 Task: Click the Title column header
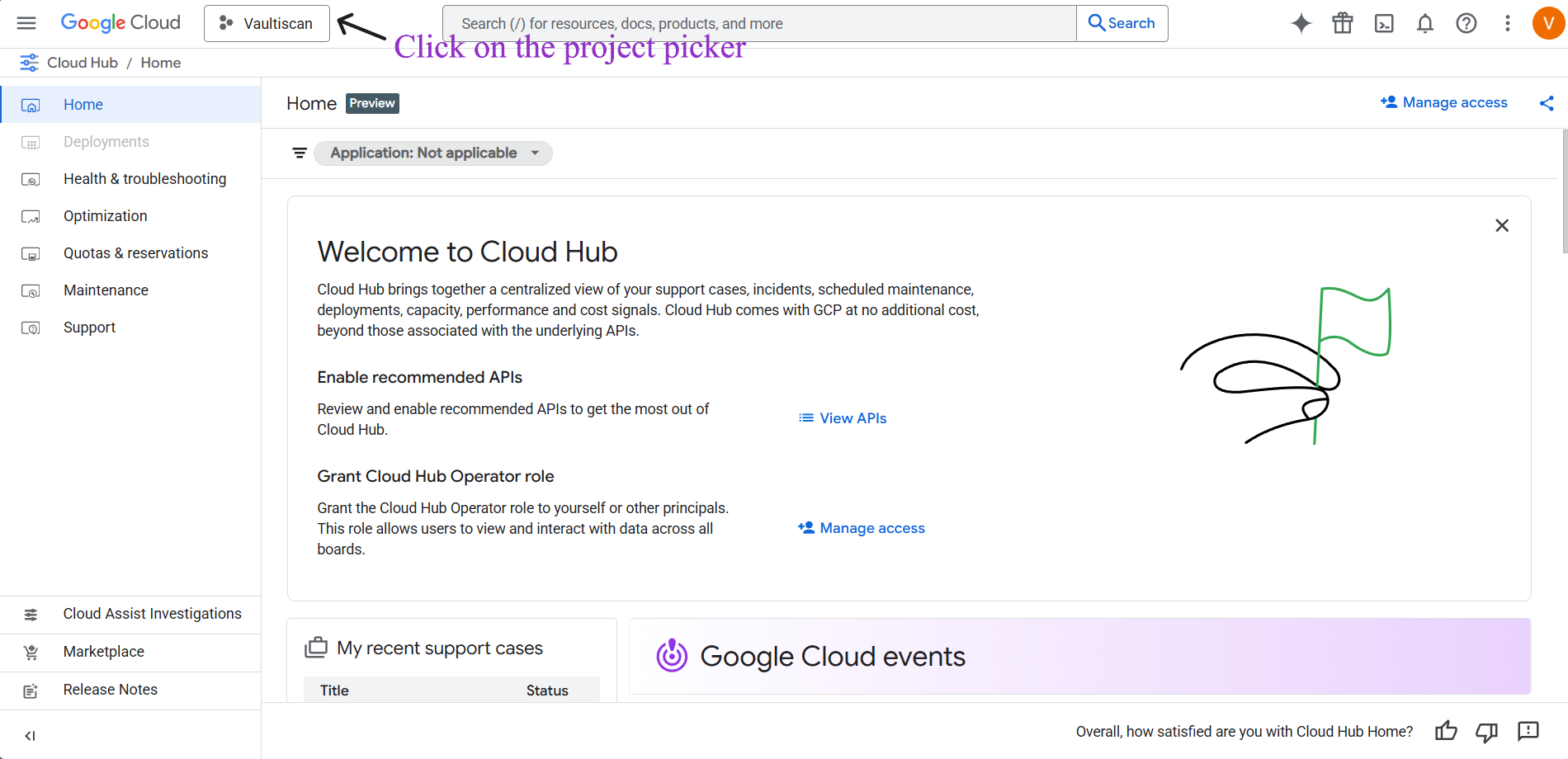pos(334,691)
